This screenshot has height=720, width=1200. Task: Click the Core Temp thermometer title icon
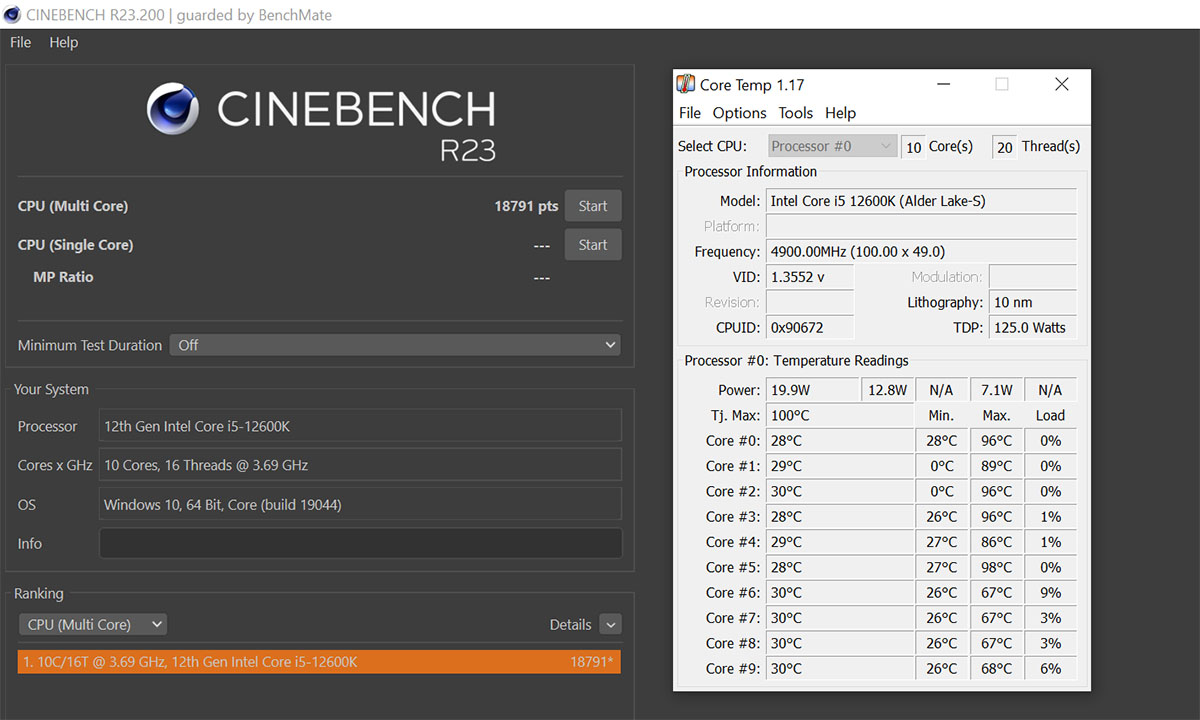[x=686, y=85]
